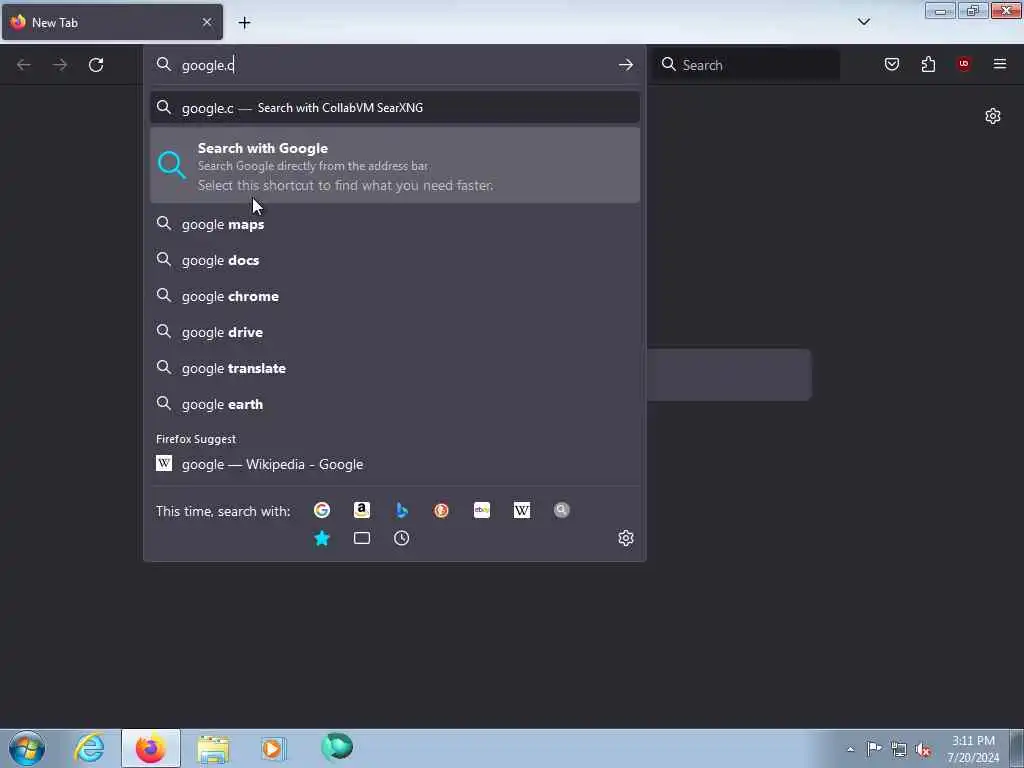Open Windows Media Player from taskbar
1024x768 pixels.
coord(274,748)
